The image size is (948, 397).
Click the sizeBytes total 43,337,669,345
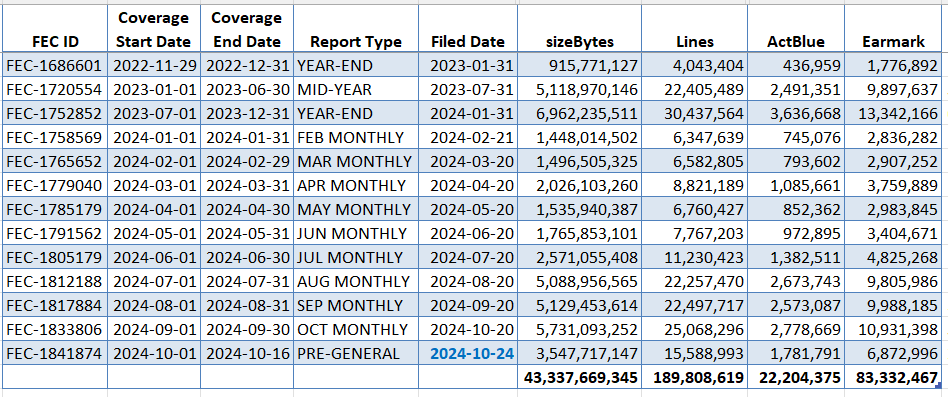click(x=579, y=378)
